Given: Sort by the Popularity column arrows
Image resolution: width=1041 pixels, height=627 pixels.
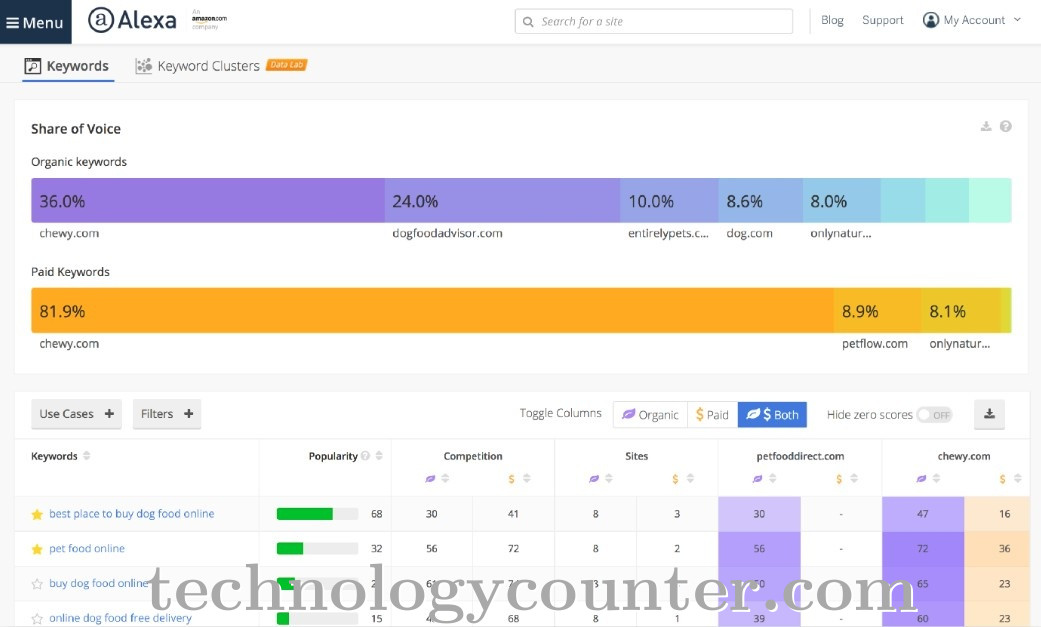Looking at the screenshot, I should [378, 456].
